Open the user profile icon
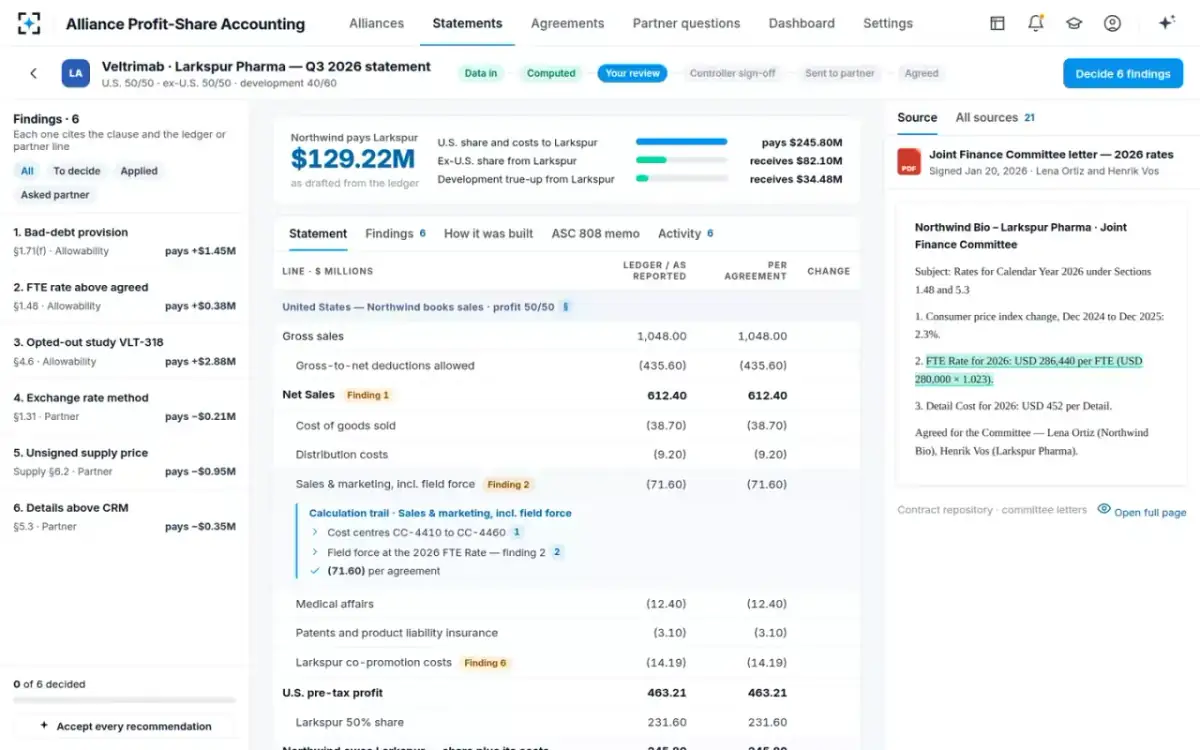The width and height of the screenshot is (1200, 750). coord(1112,23)
